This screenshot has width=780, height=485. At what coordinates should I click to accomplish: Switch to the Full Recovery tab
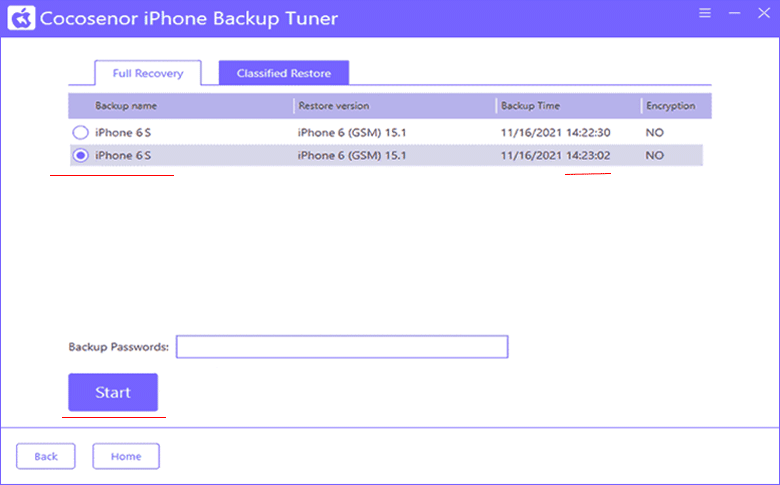pyautogui.click(x=148, y=73)
